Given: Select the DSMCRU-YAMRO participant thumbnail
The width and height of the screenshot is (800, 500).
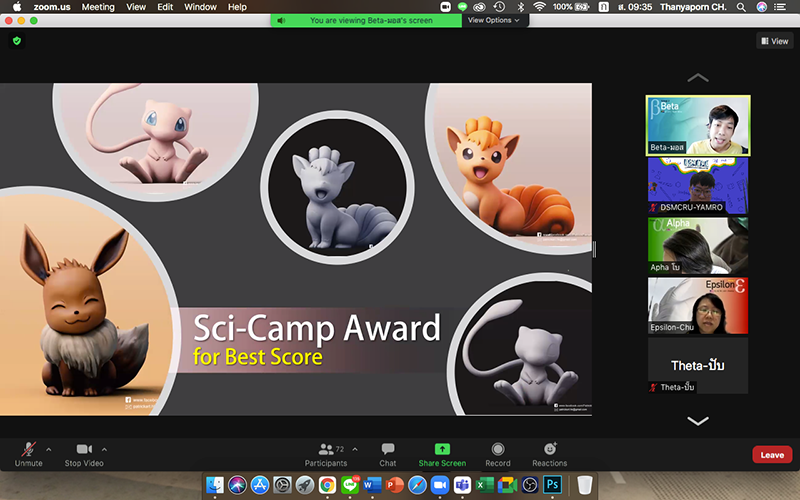Looking at the screenshot, I should point(698,186).
